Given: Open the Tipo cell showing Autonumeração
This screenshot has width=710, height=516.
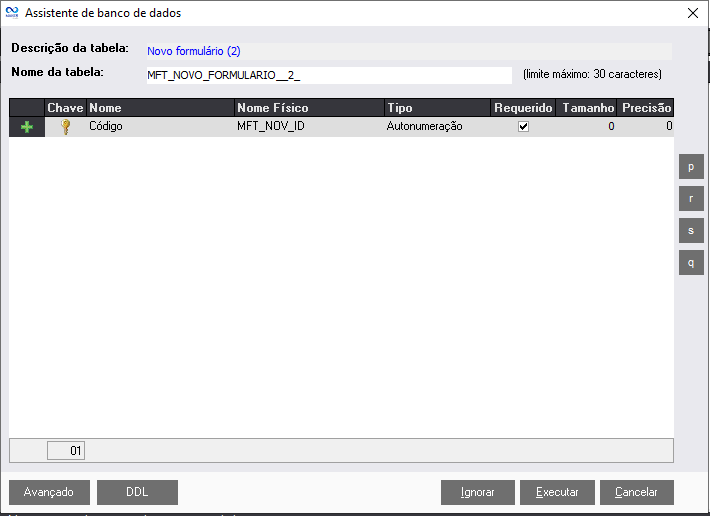Looking at the screenshot, I should coord(437,127).
